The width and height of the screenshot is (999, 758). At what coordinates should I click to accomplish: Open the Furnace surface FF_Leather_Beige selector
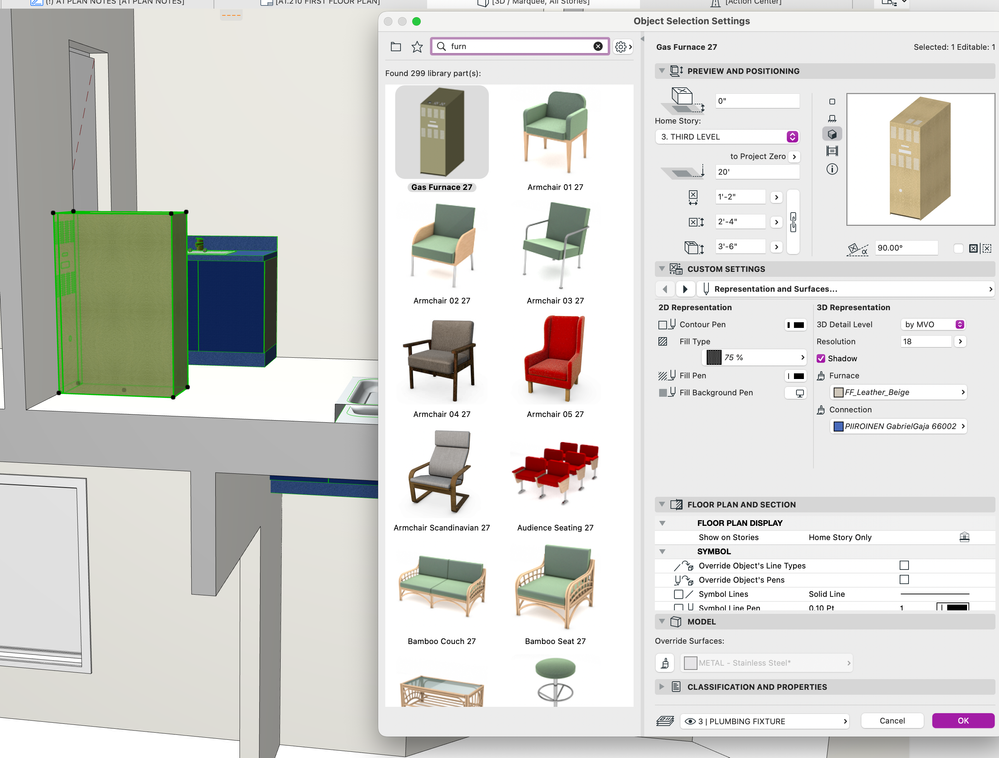(x=898, y=392)
